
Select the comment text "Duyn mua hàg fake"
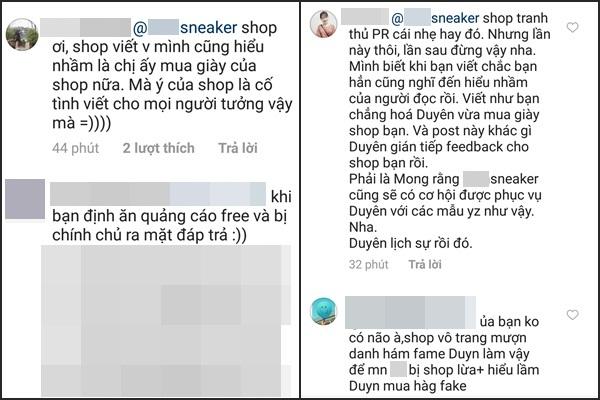[x=408, y=386]
